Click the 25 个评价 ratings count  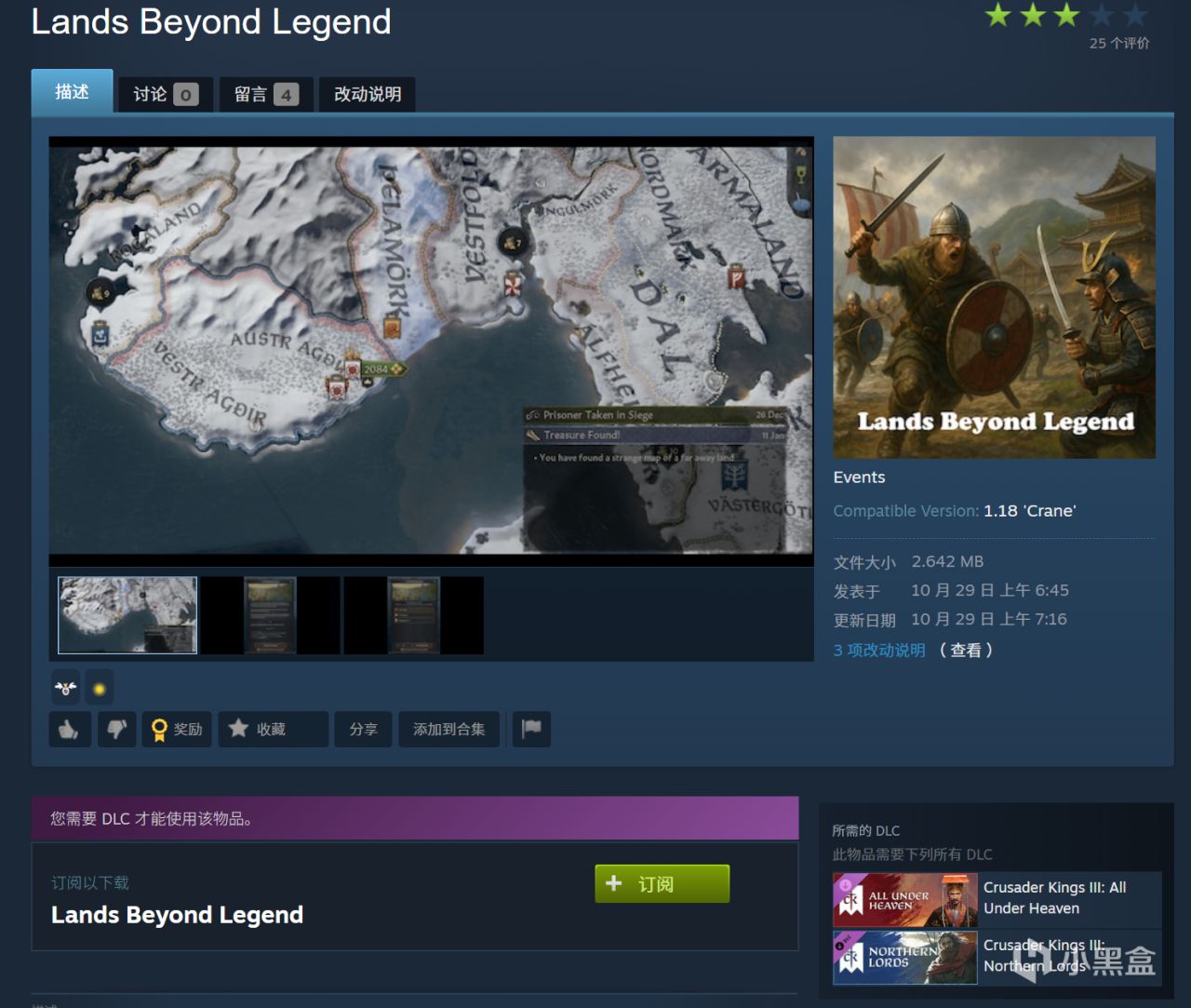(1119, 43)
